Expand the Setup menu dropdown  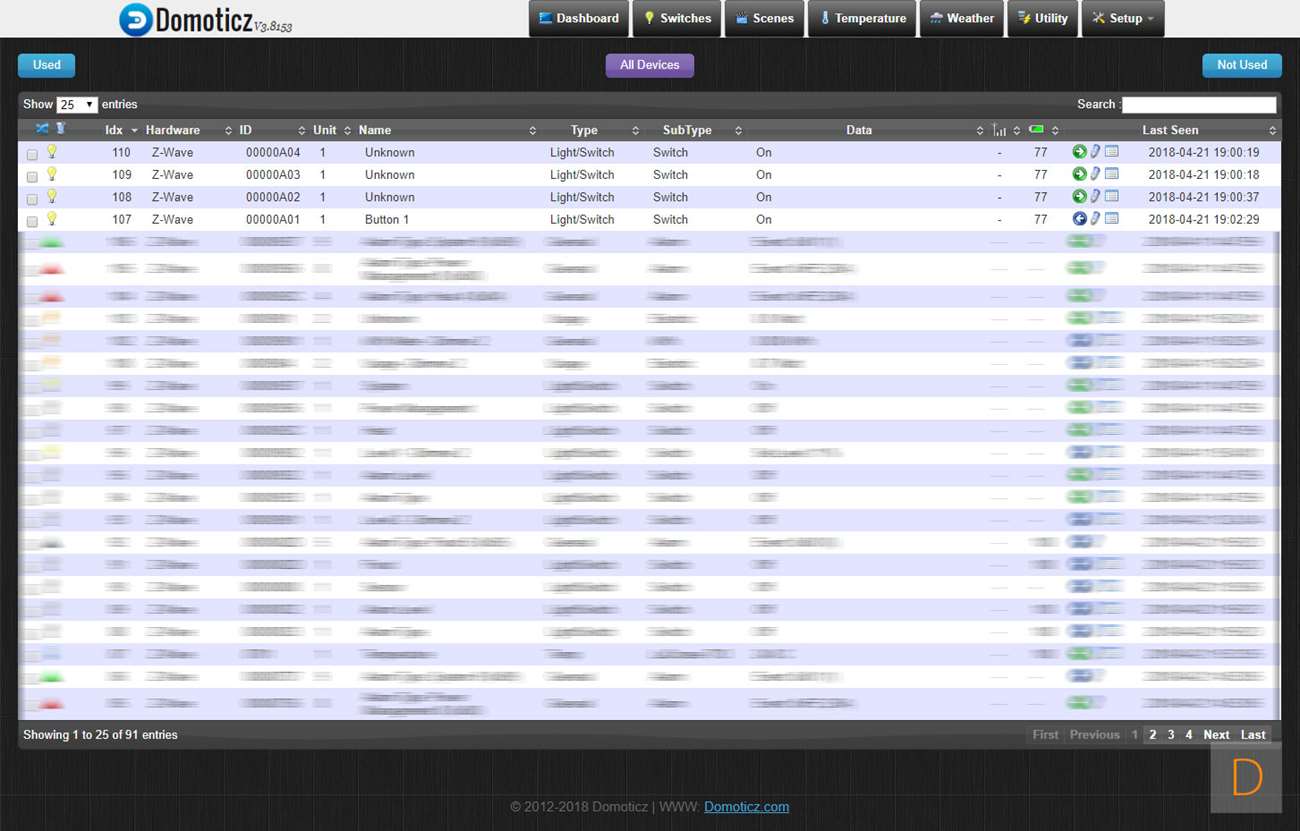tap(1122, 18)
